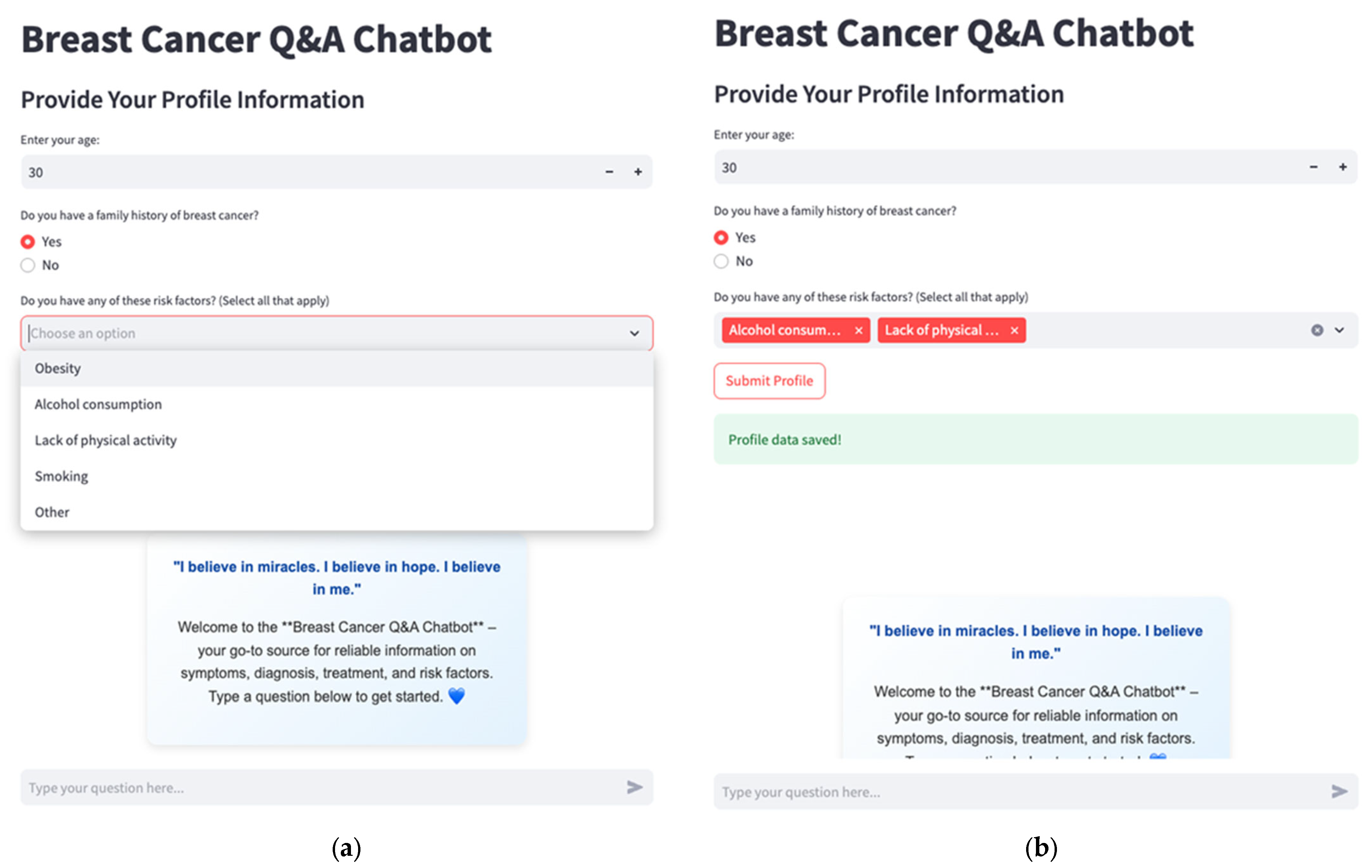Focus the left 'Type your question here' field
This screenshot has height=868, width=1372.
319,788
